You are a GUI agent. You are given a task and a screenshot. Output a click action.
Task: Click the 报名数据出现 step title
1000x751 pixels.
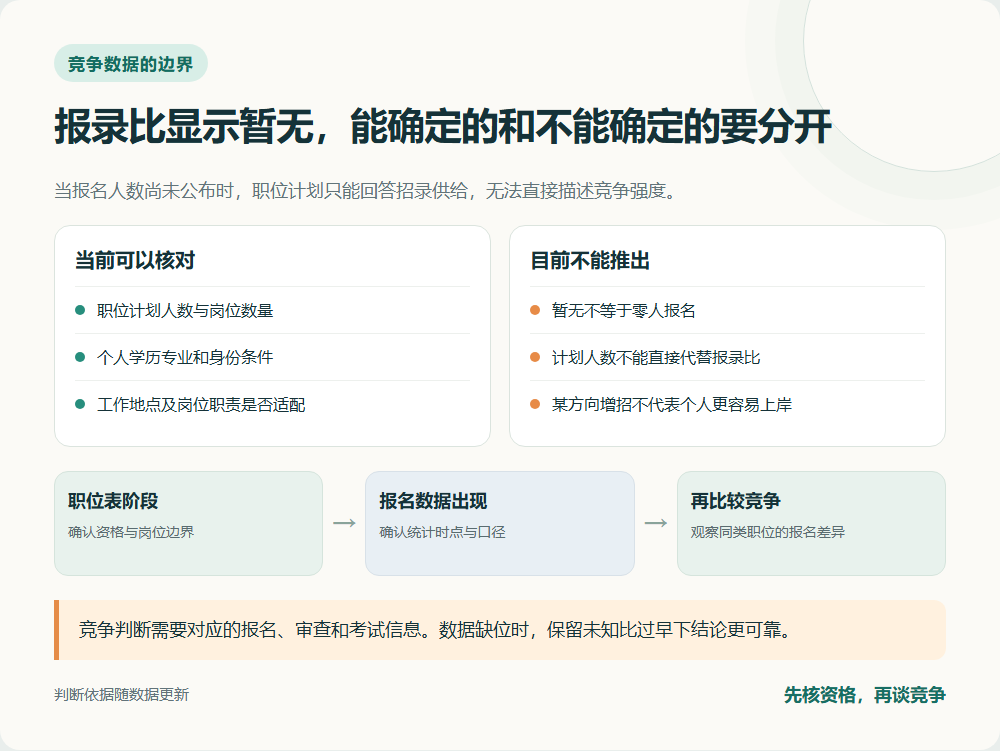pos(433,501)
